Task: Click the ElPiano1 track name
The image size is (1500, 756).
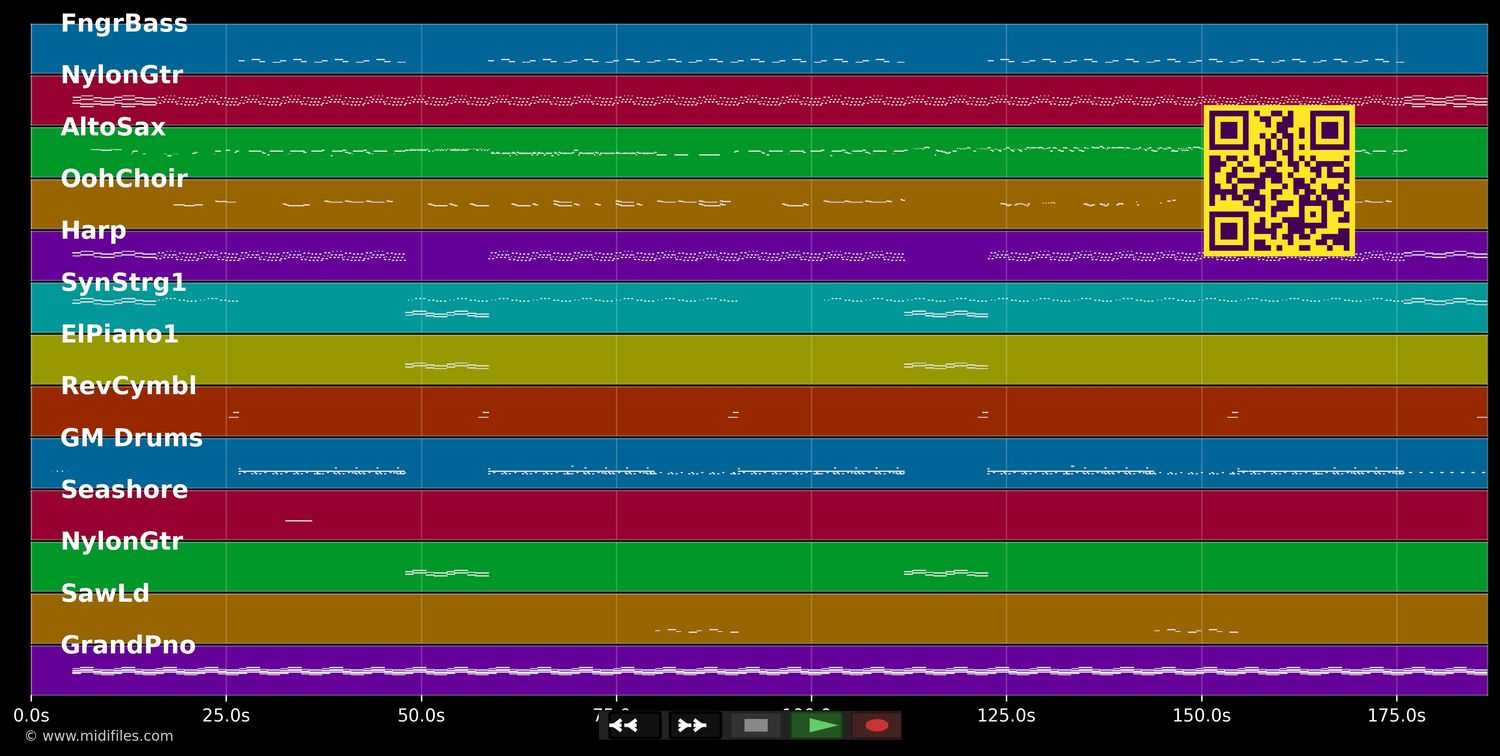Action: (119, 335)
